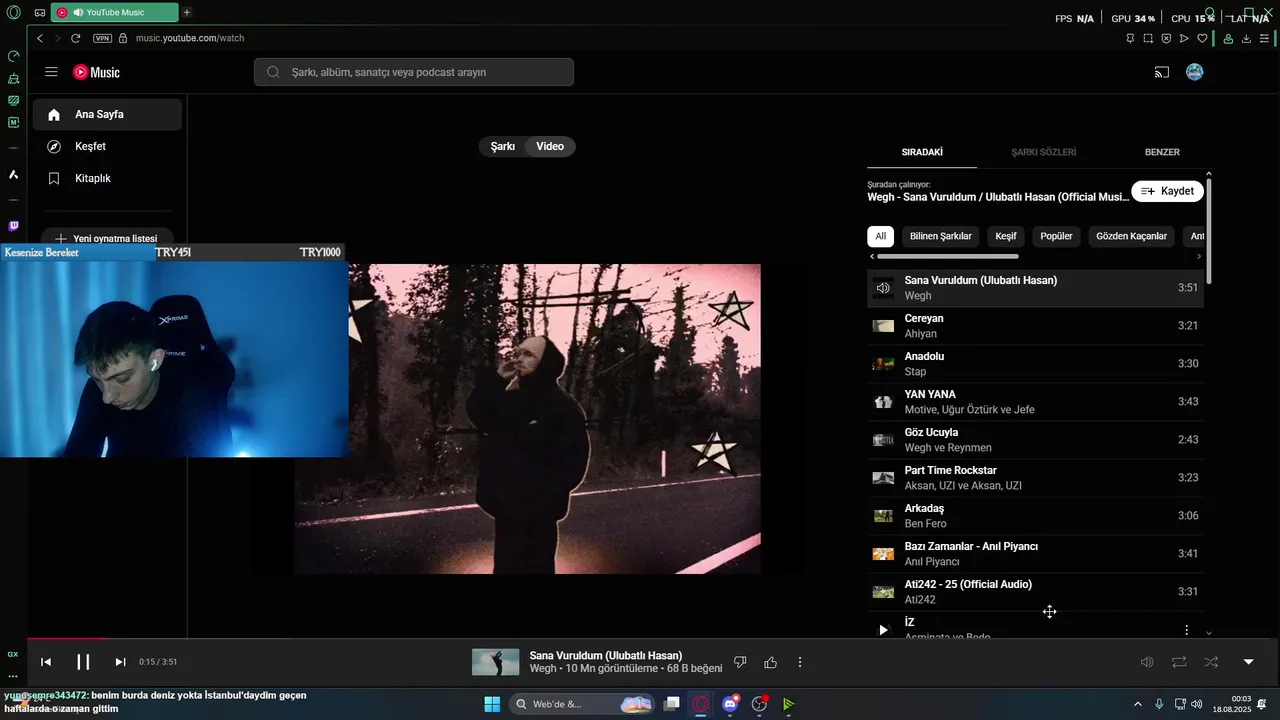Open Opera easy setup sliders icon
The image size is (1280, 720).
(1264, 38)
